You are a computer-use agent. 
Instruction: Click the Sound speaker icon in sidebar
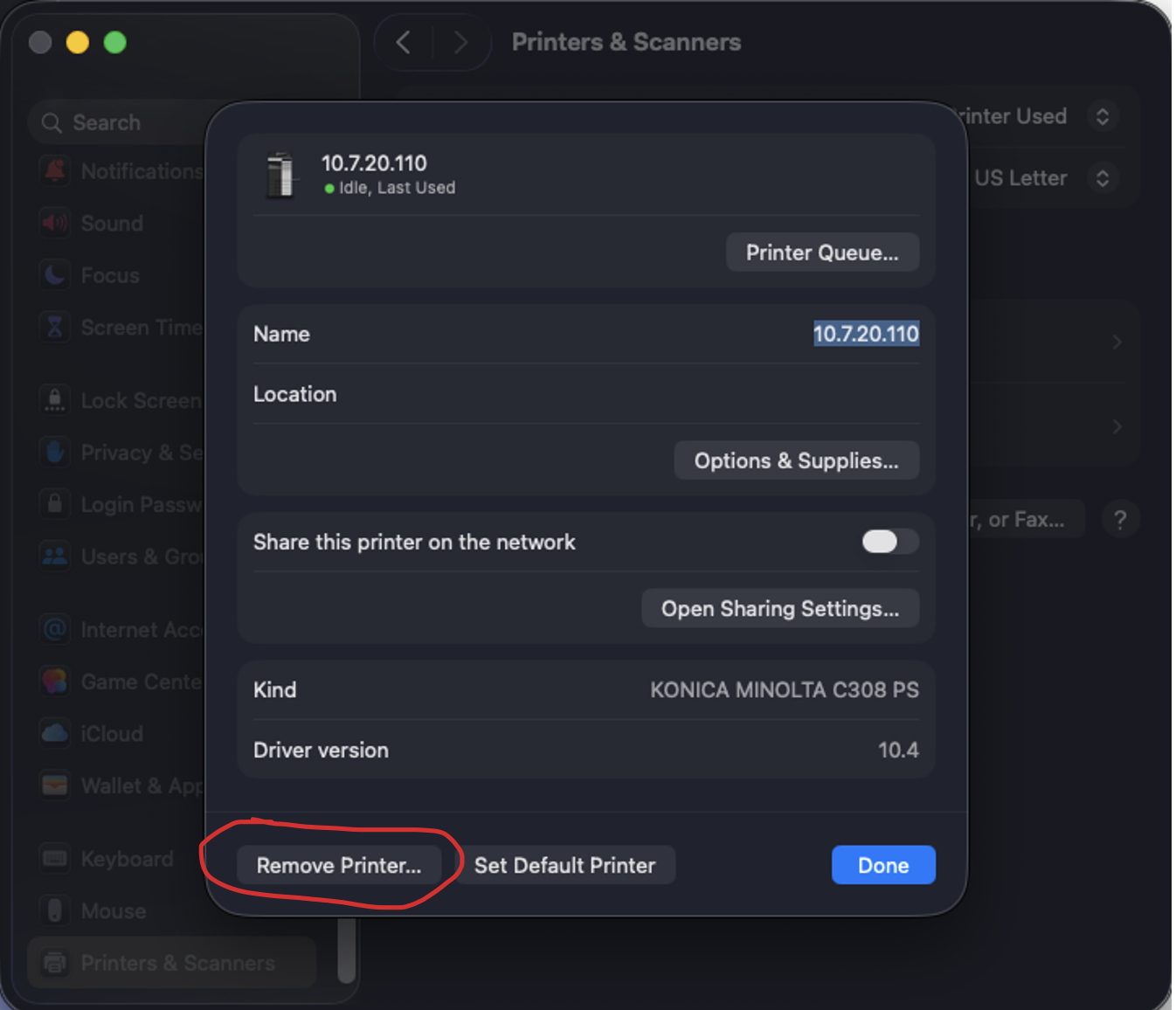[55, 224]
